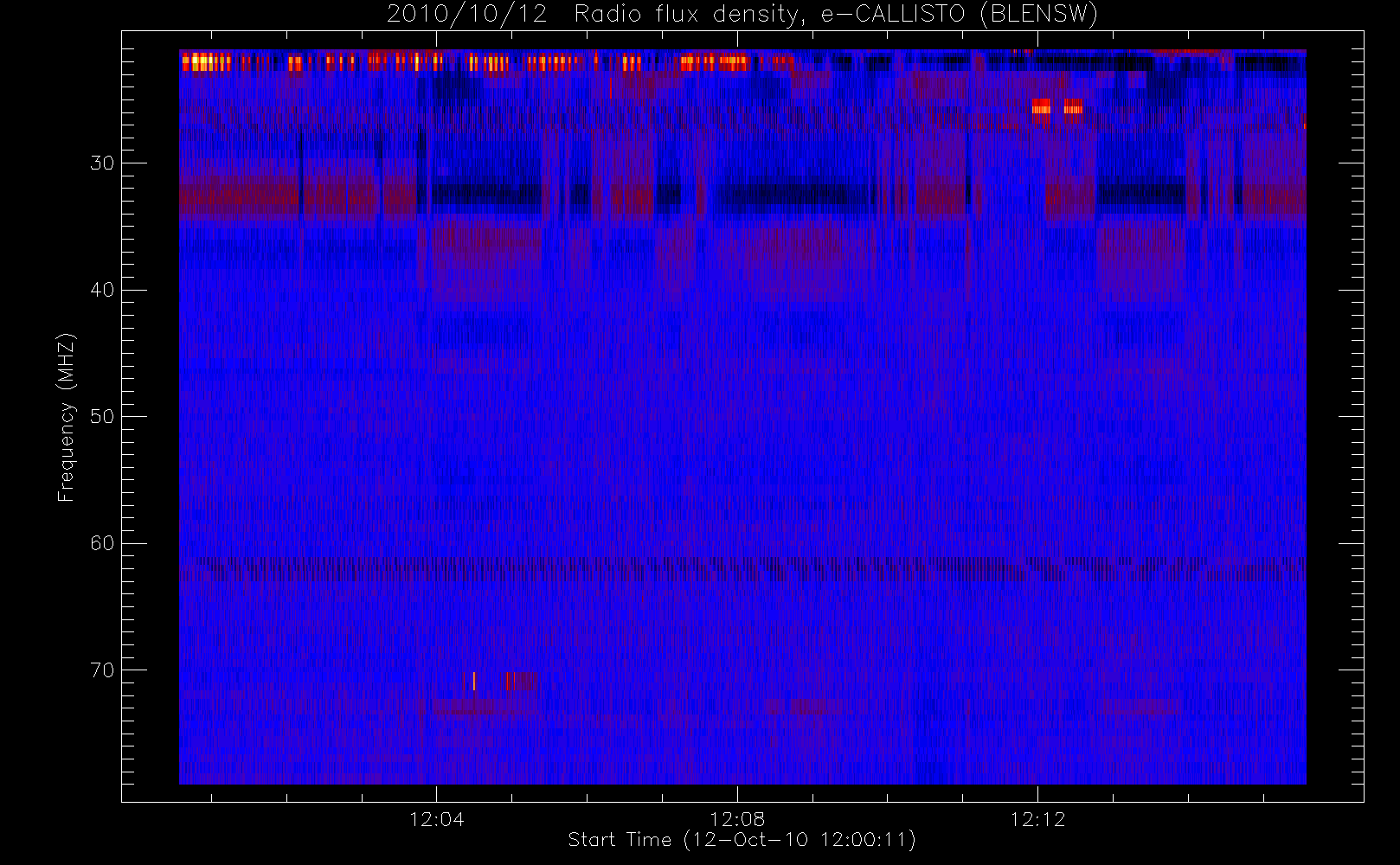Viewport: 1400px width, 865px height.
Task: Click the "Start Time (12-Oct-10 12:00:11)" label
Action: coord(742,840)
